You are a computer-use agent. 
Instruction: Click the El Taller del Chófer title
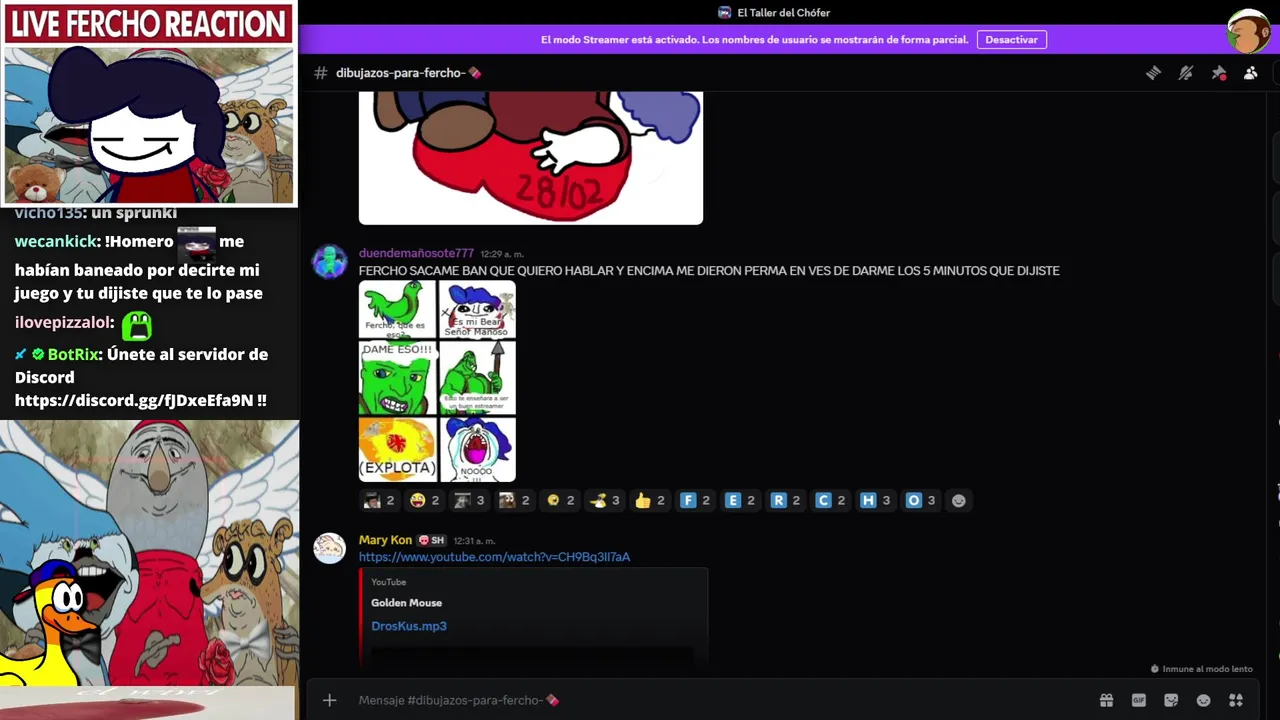point(783,13)
